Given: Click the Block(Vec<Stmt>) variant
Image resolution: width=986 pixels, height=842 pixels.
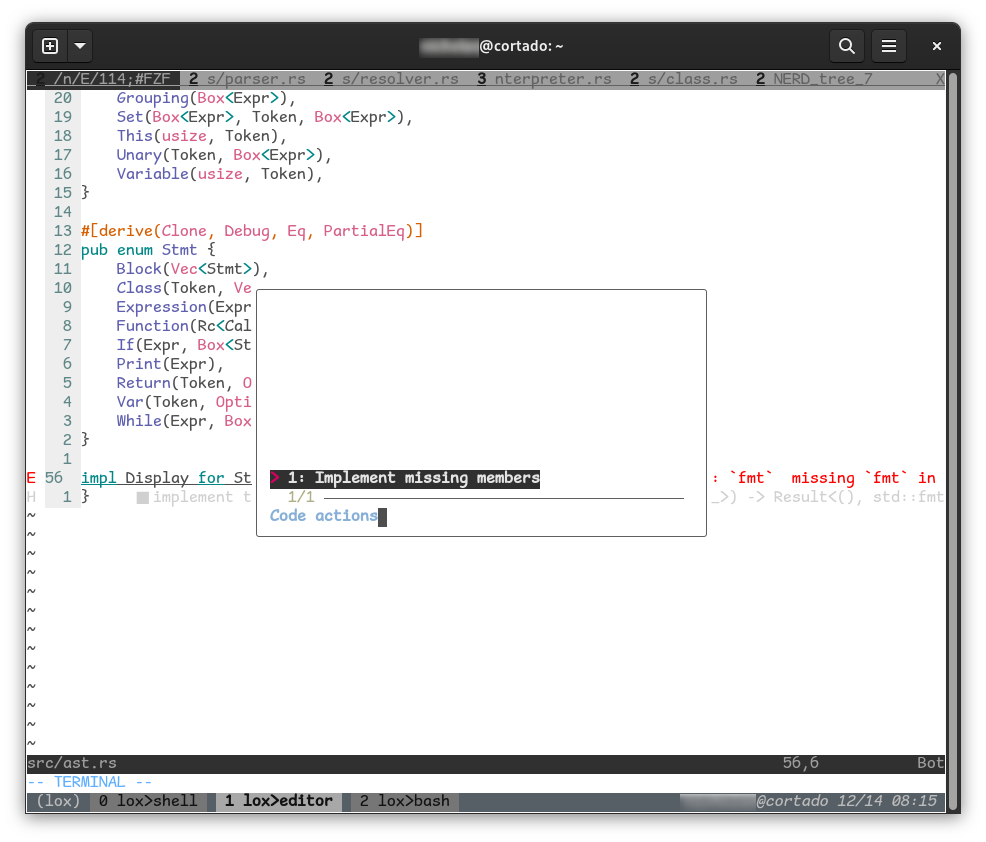Looking at the screenshot, I should pyautogui.click(x=192, y=269).
